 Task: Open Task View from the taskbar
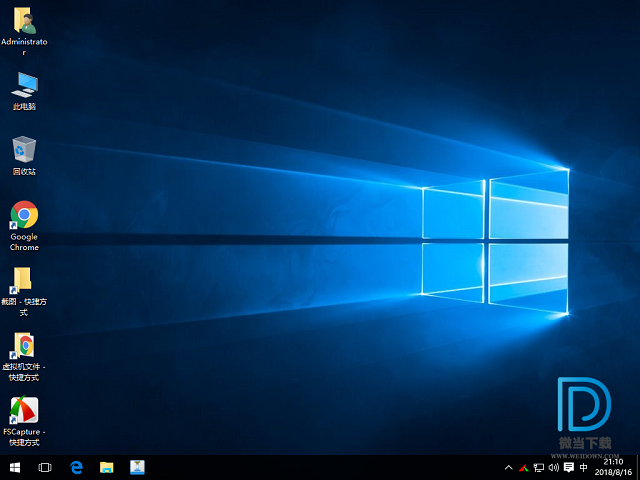click(45, 468)
